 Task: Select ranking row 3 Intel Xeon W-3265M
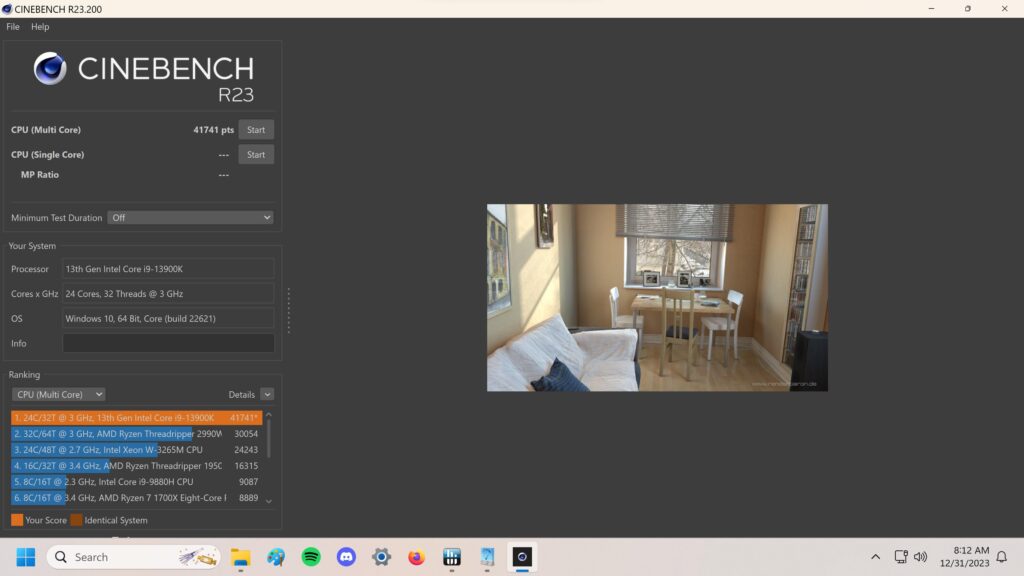(x=136, y=449)
